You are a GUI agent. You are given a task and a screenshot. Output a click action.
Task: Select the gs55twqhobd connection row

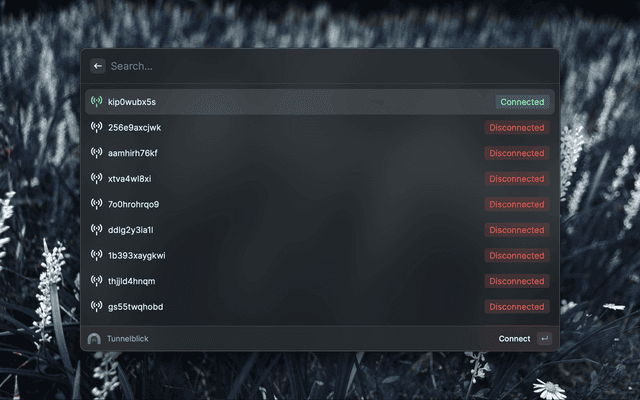[320, 307]
